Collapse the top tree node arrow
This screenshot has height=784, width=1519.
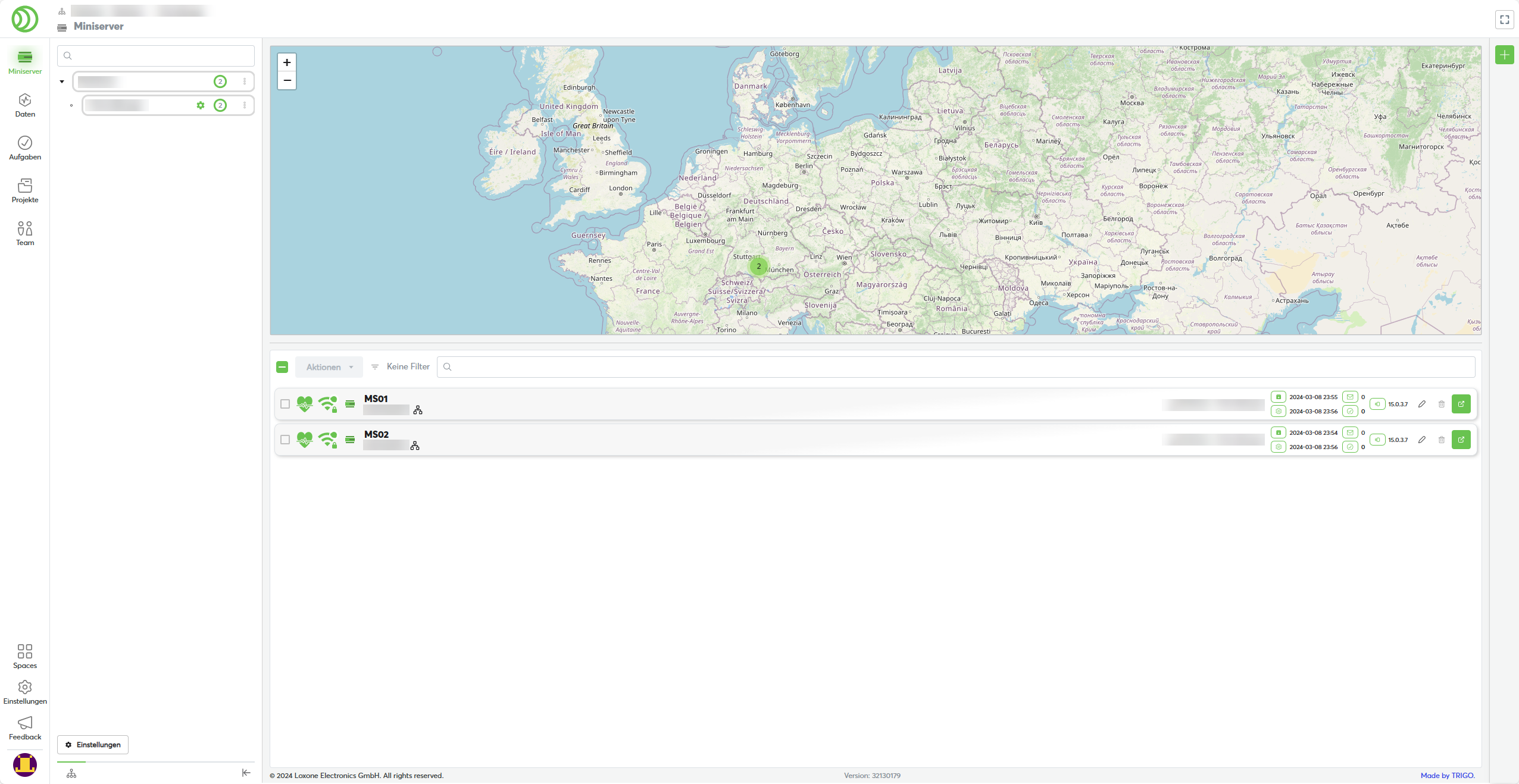tap(62, 81)
